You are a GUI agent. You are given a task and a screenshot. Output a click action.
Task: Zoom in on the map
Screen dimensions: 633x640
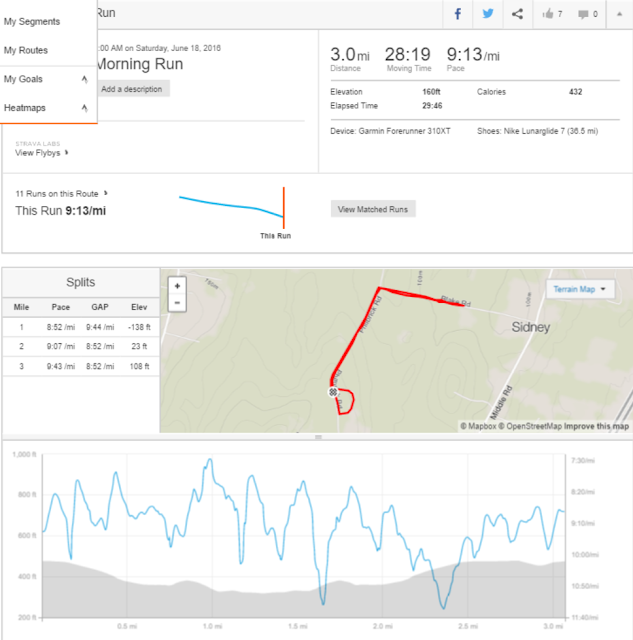(x=177, y=286)
